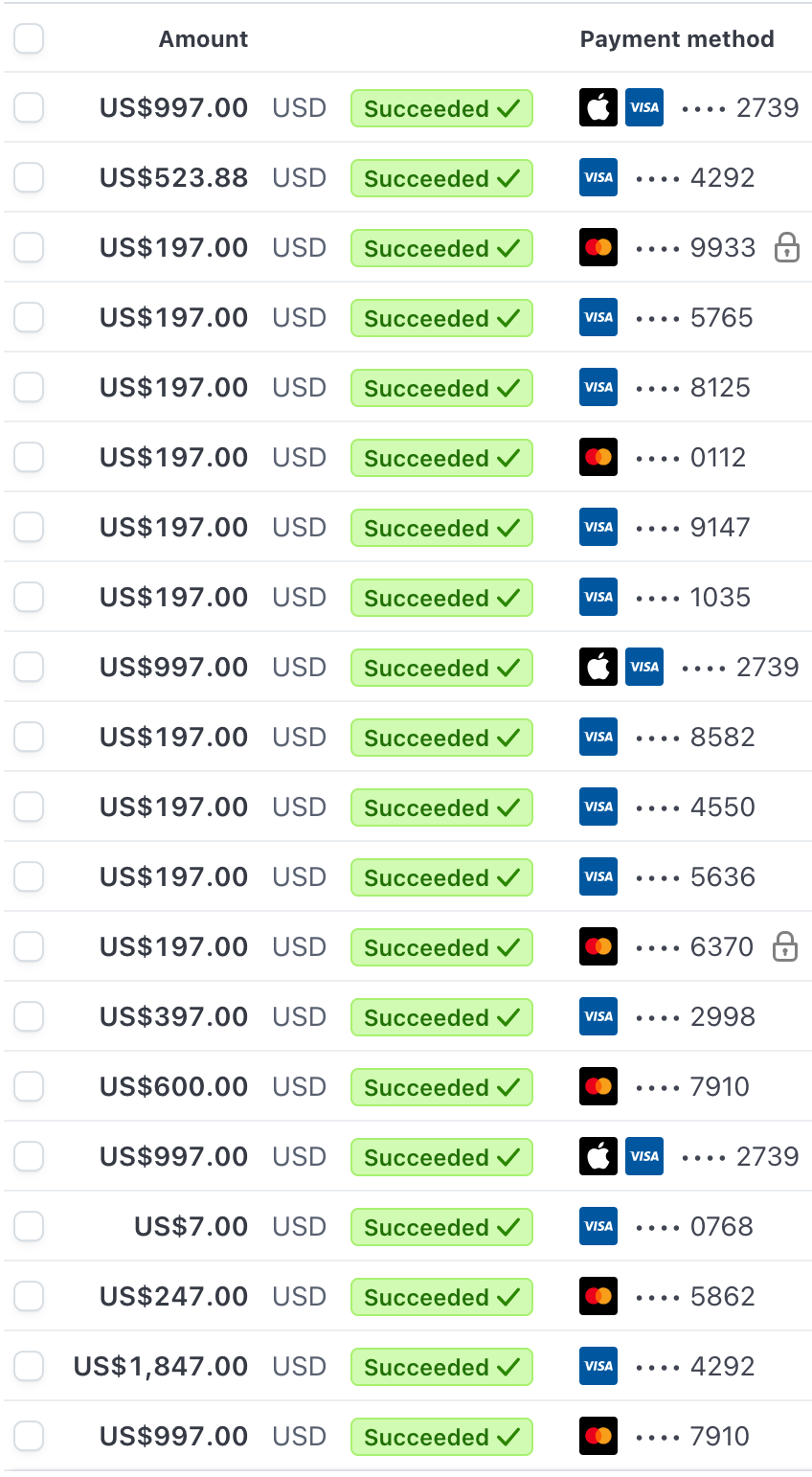Select the US$1,847.00 payment checkbox
The width and height of the screenshot is (812, 1477).
point(29,1367)
